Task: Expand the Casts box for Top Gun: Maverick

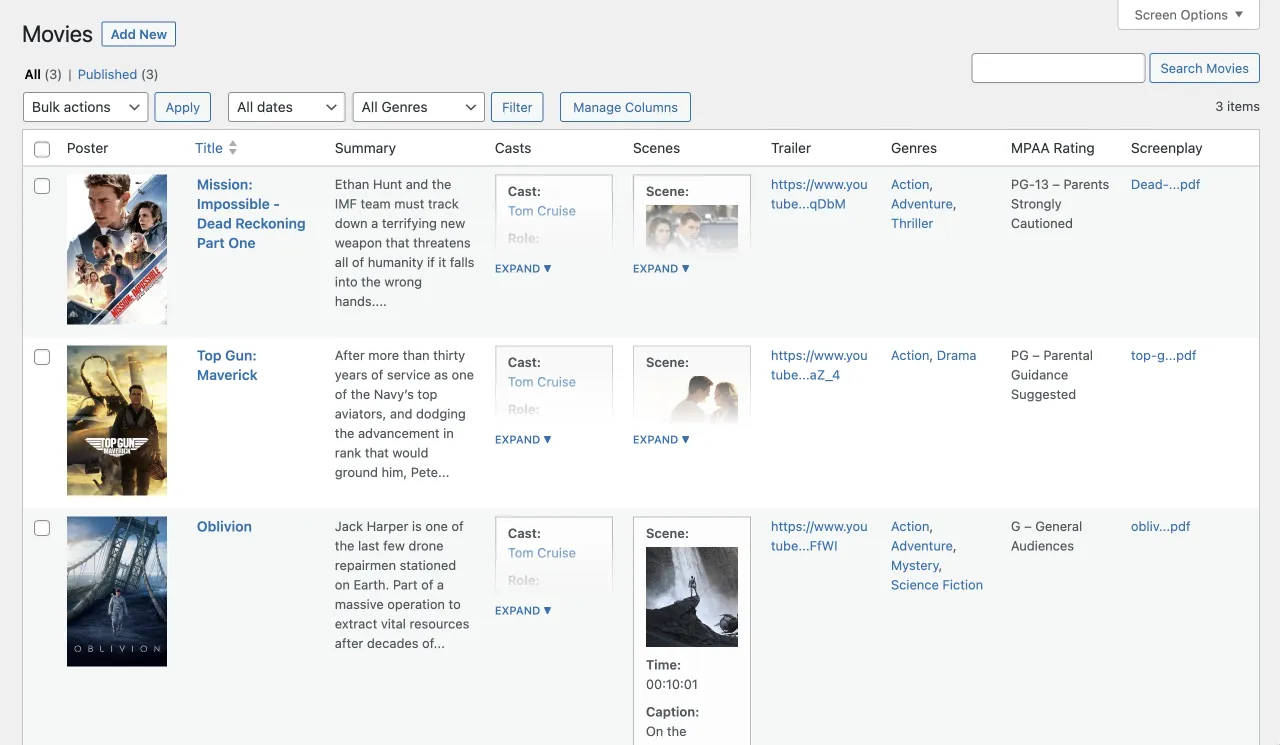Action: [x=523, y=439]
